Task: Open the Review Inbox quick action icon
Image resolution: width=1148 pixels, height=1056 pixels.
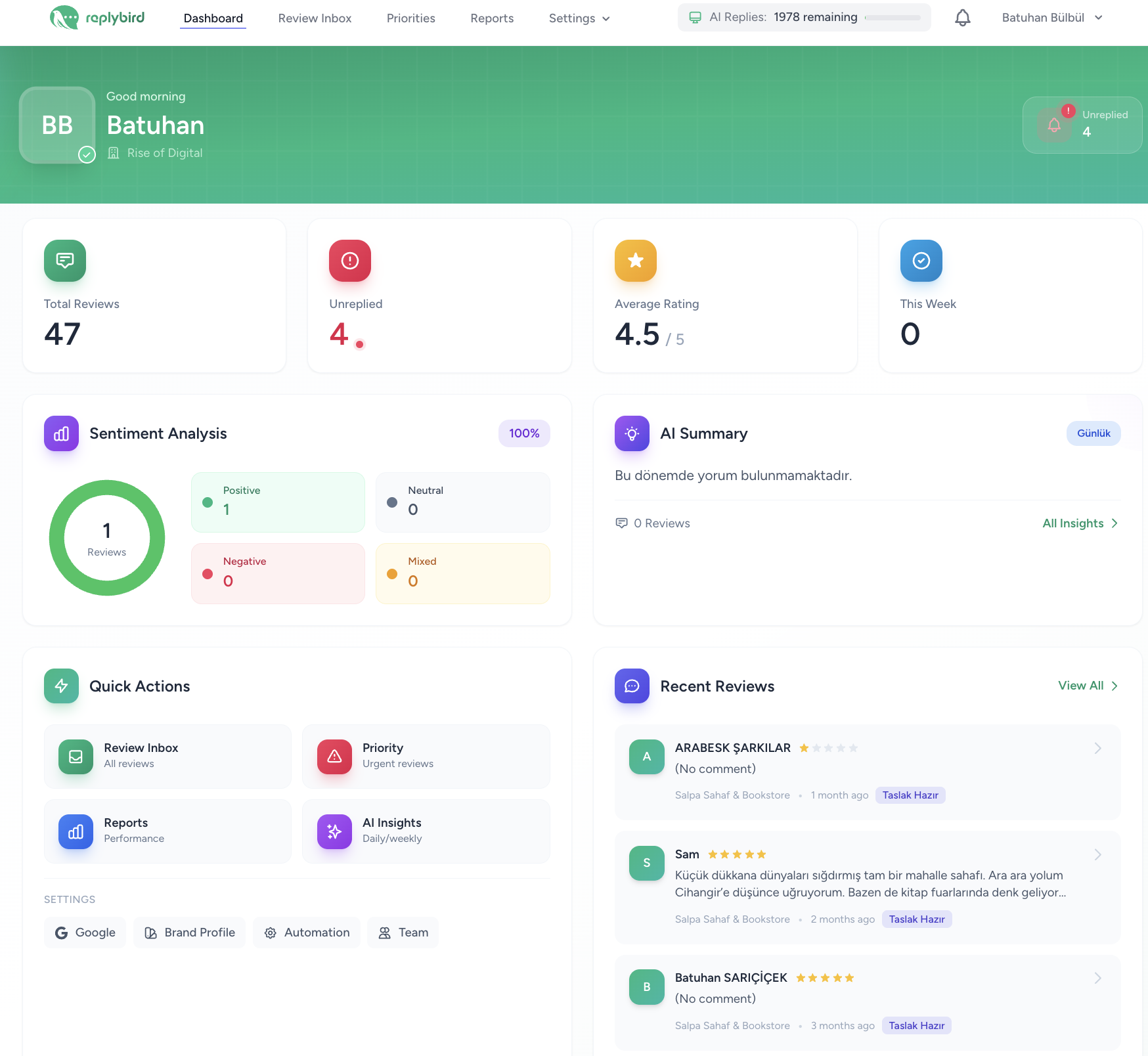Action: coord(75,757)
